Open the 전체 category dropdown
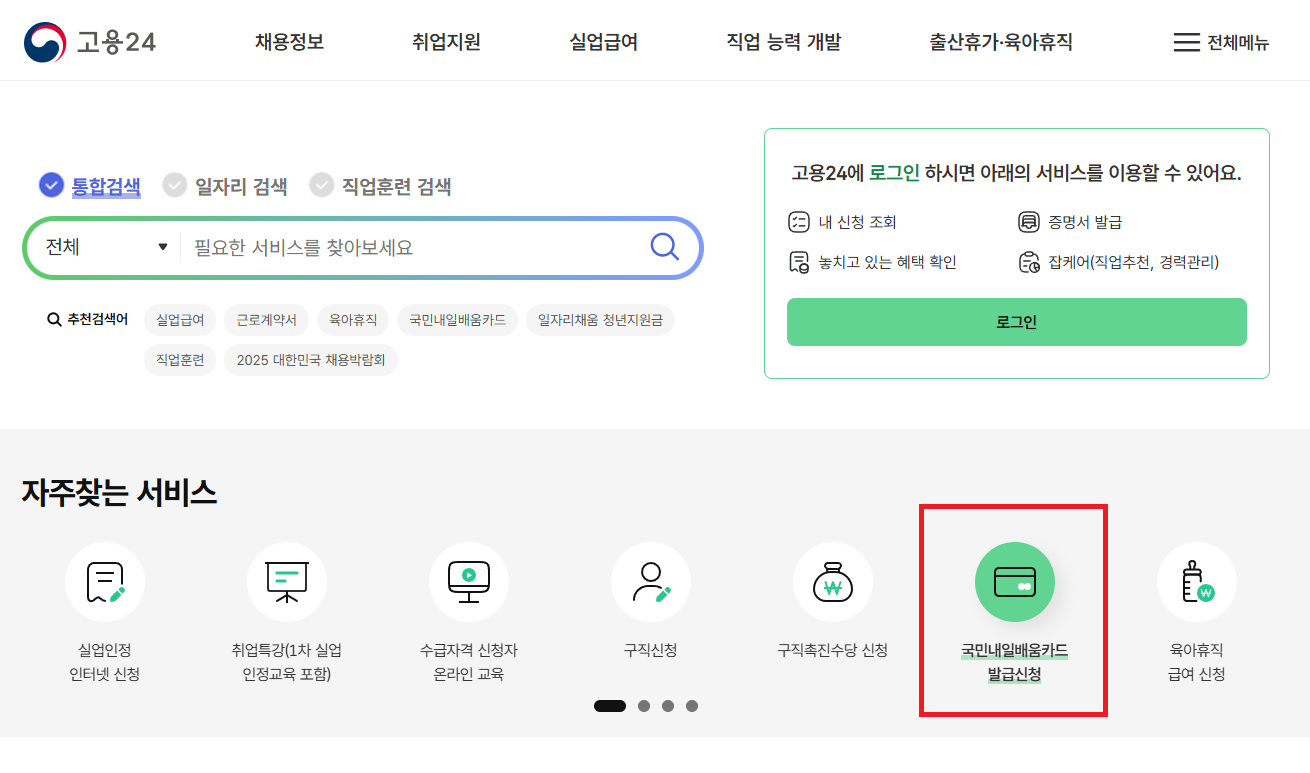 coord(105,246)
